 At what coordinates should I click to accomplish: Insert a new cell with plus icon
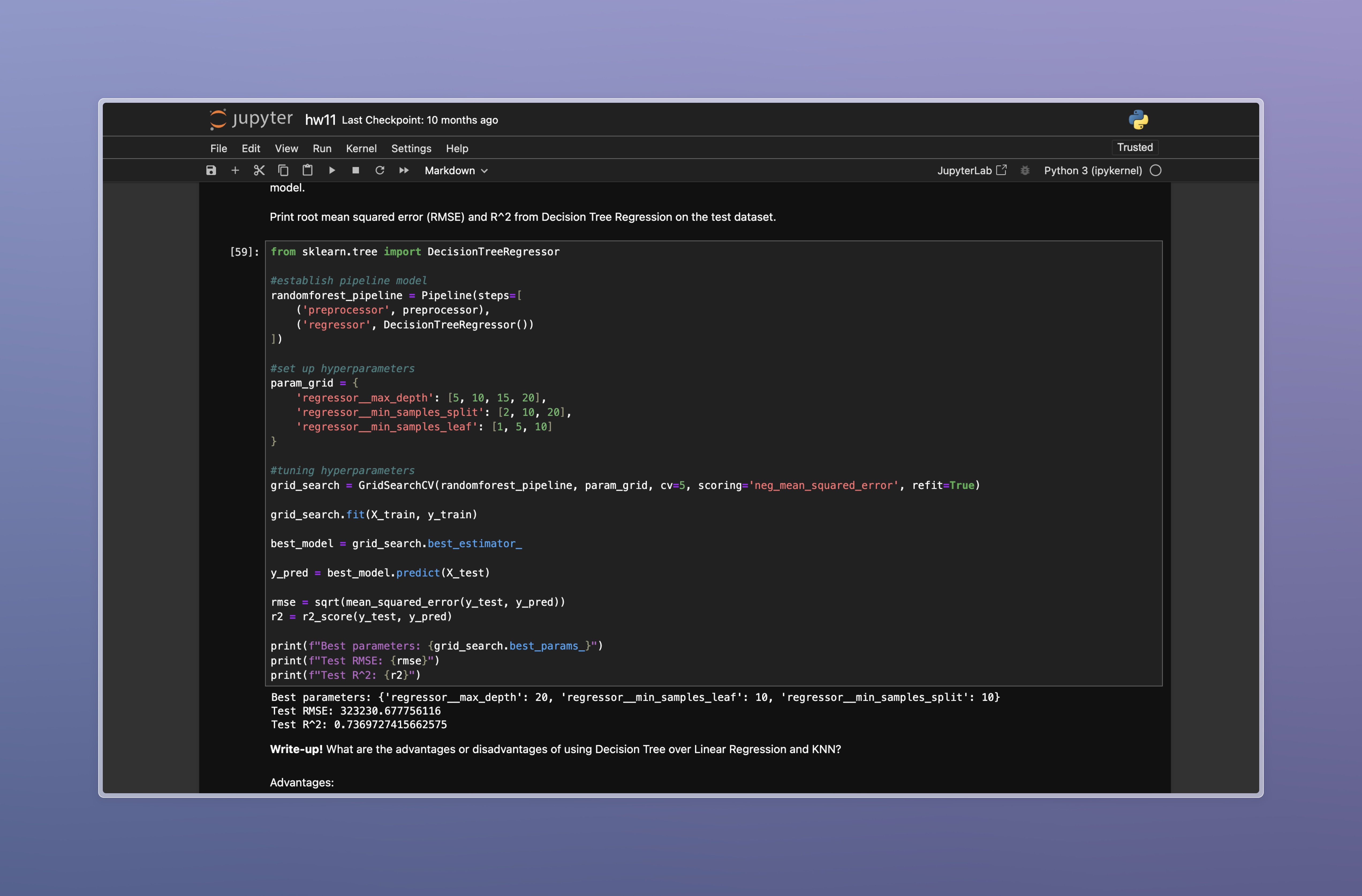coord(235,170)
